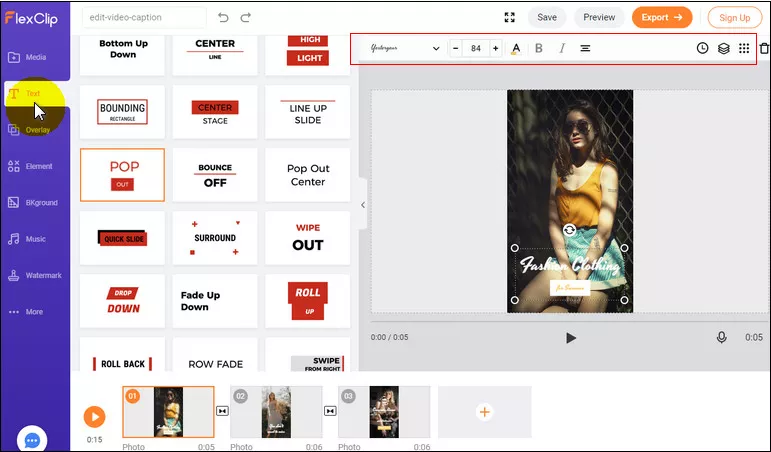The height and width of the screenshot is (452, 771).
Task: Select the Bottom Up Down text style
Action: (122, 55)
